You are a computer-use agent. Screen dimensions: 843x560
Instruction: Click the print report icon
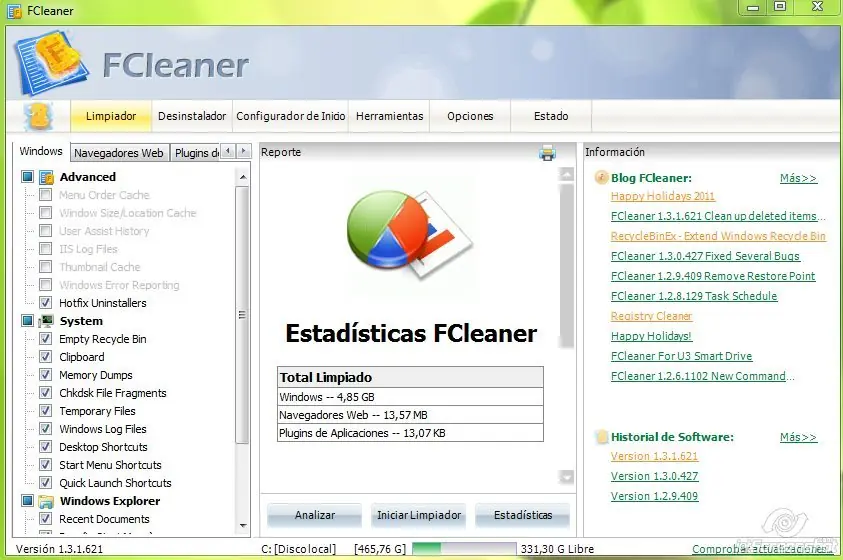(547, 153)
